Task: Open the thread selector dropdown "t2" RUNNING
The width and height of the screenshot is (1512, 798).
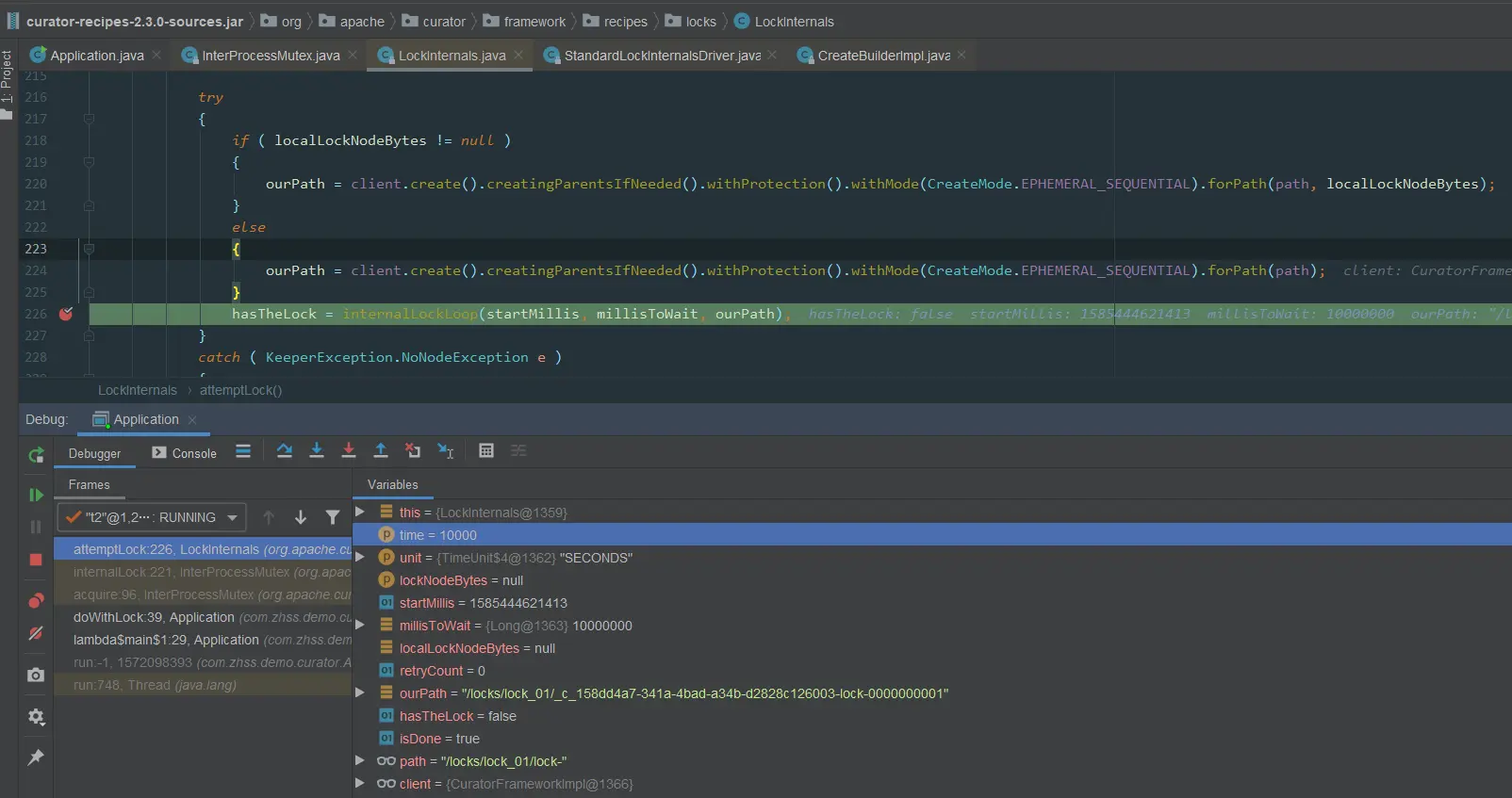Action: [x=152, y=517]
